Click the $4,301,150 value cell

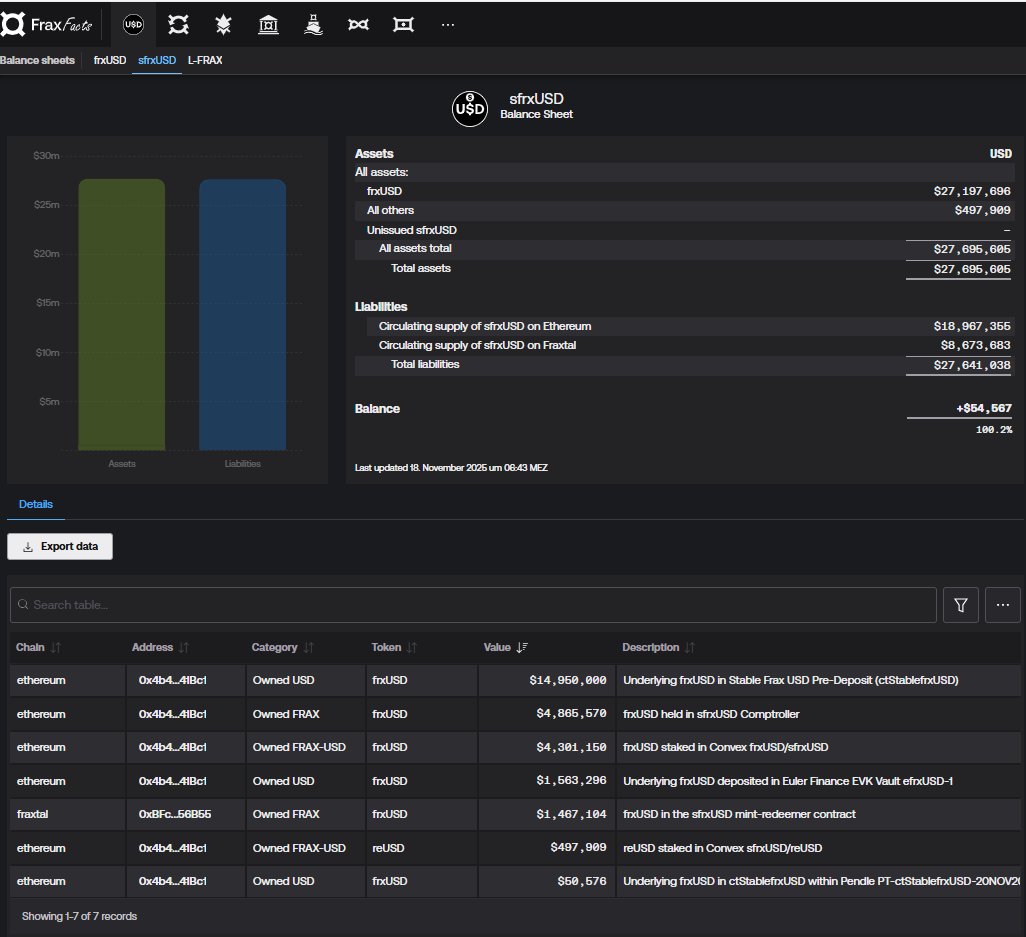tap(571, 747)
